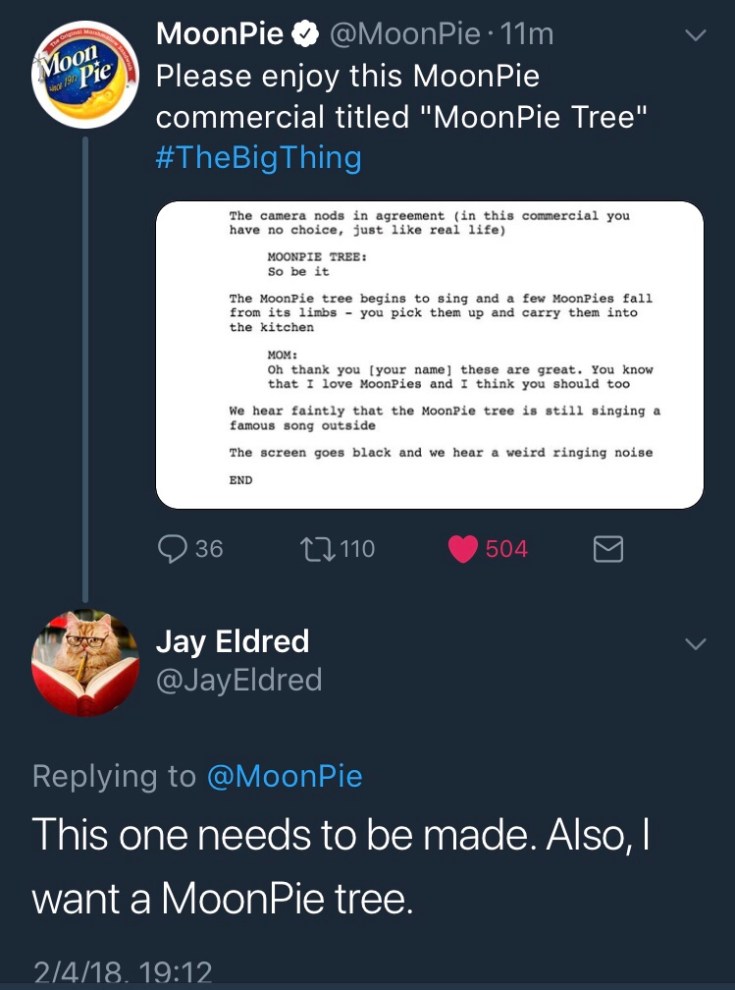Click the MoonPie display name
This screenshot has height=990, width=735.
(220, 33)
